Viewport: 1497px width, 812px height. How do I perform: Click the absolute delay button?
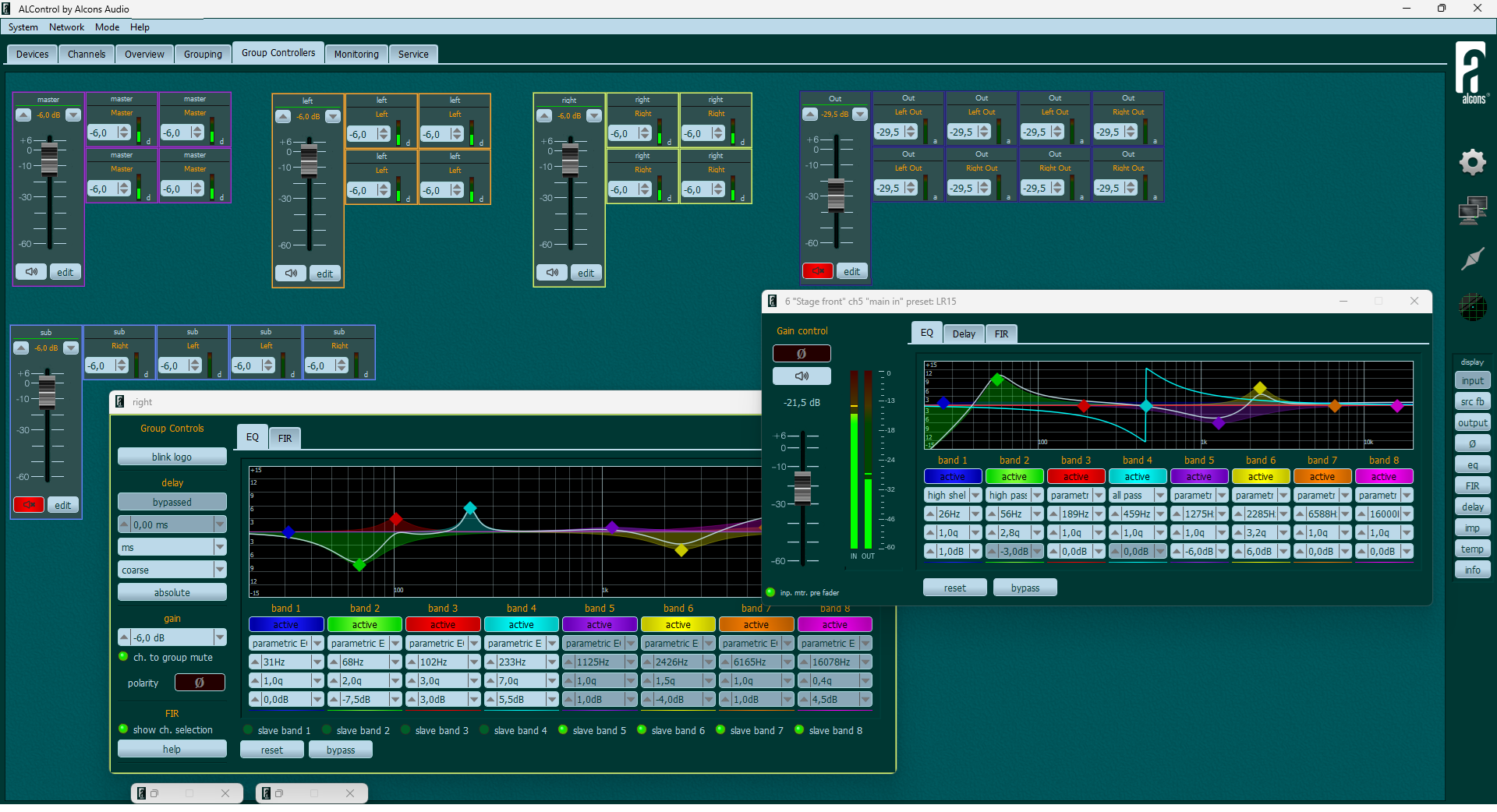pyautogui.click(x=172, y=592)
